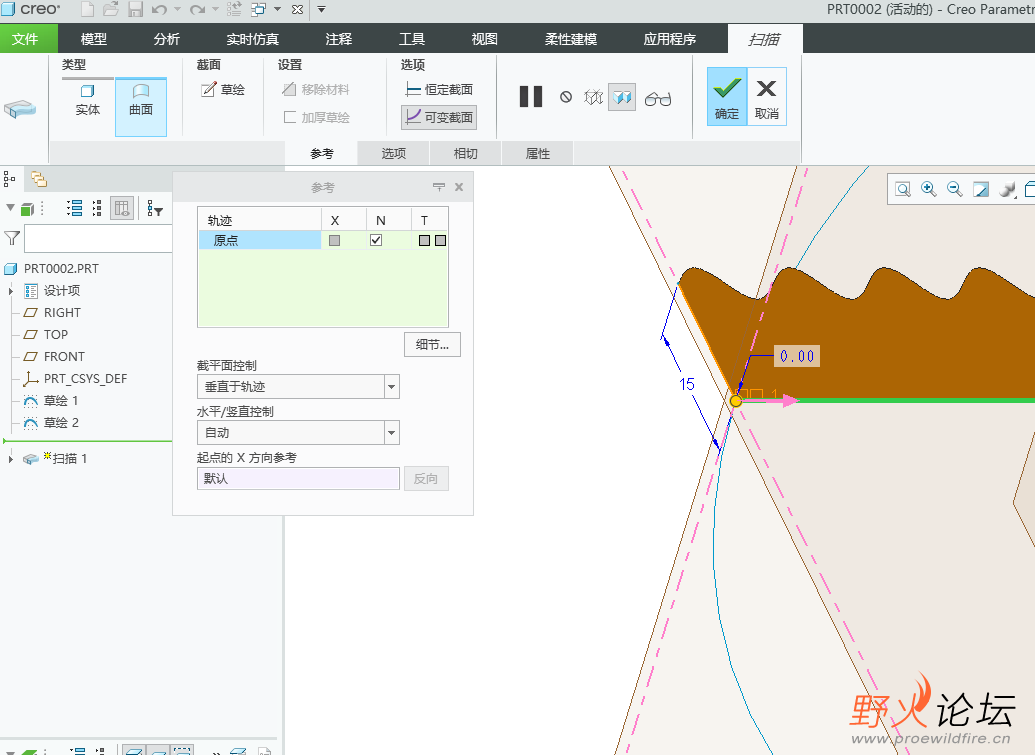
Task: Close the 参考 panel
Action: tap(459, 187)
